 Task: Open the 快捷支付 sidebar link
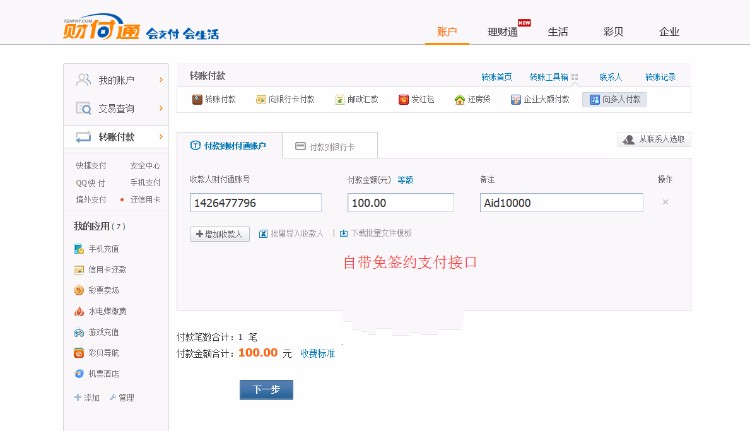91,166
